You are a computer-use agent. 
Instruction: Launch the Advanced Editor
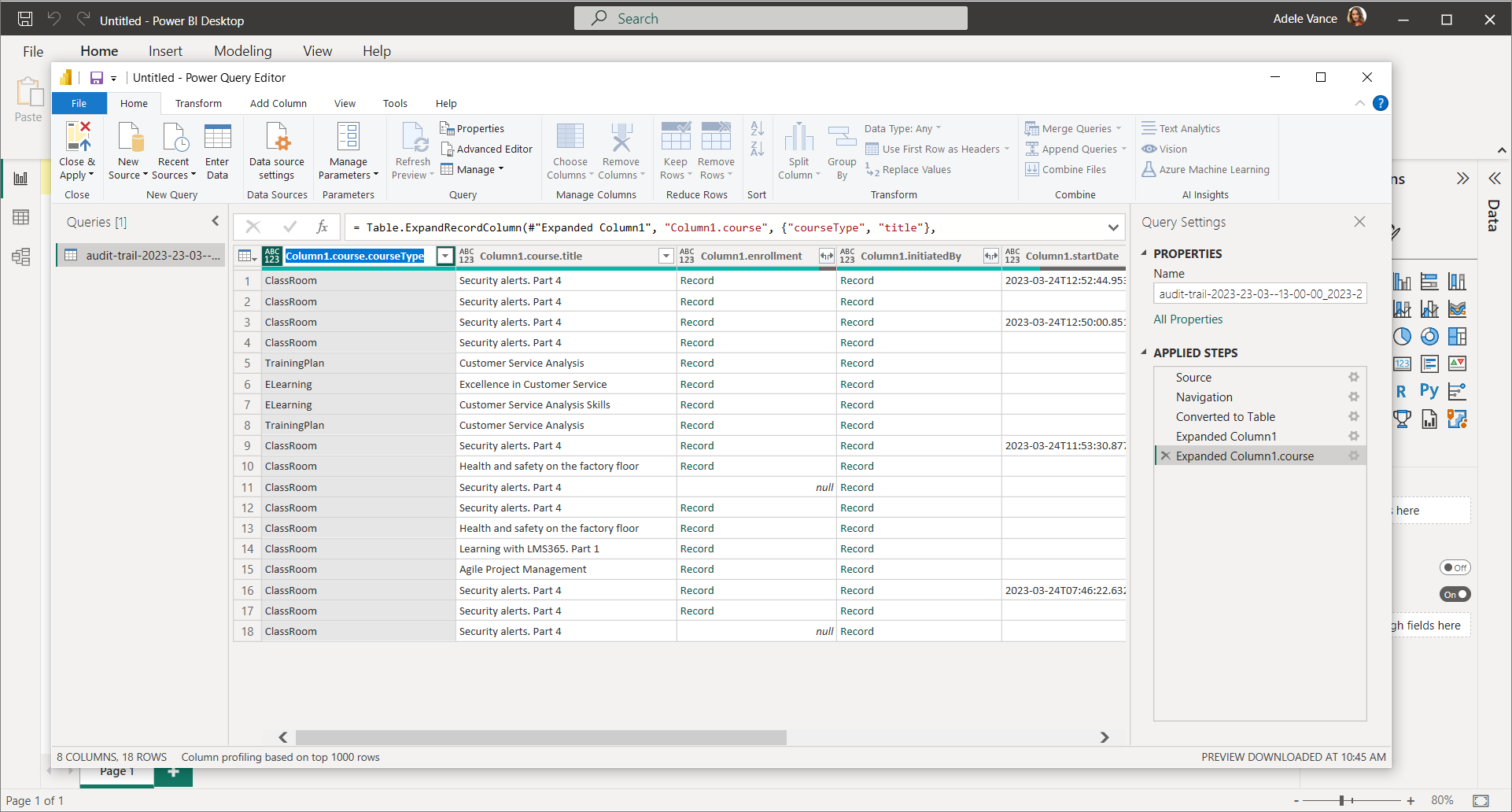coord(486,149)
